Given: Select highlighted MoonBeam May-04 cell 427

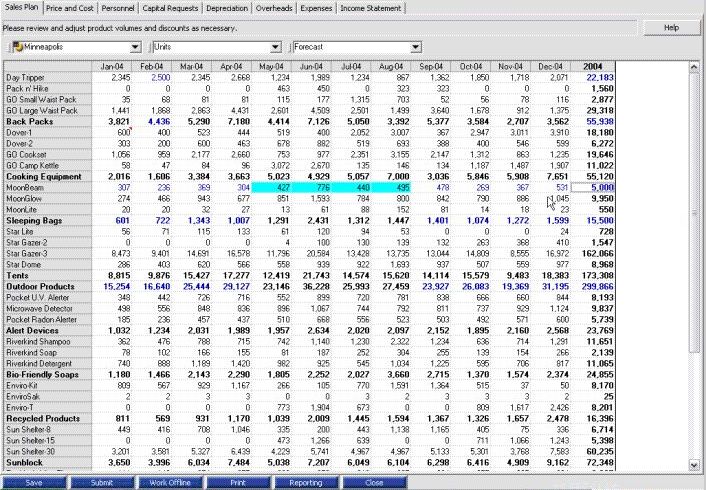Looking at the screenshot, I should (272, 187).
